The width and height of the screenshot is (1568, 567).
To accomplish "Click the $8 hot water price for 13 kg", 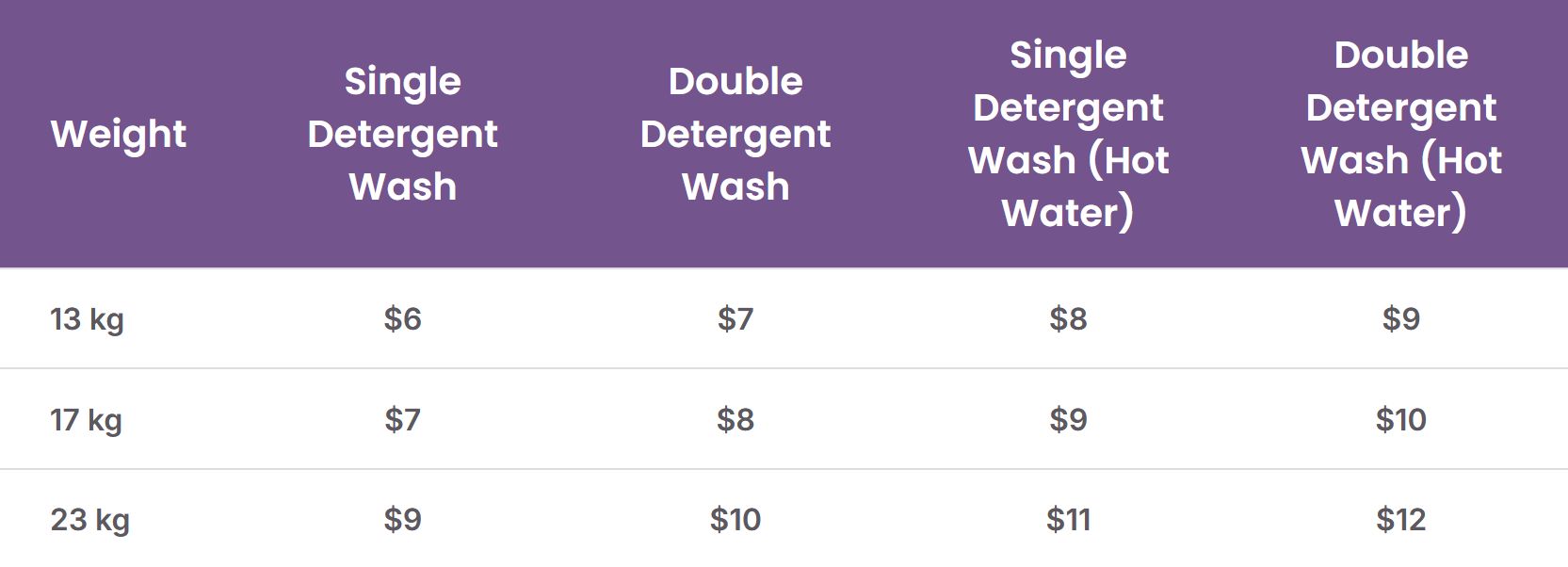I will (1068, 319).
